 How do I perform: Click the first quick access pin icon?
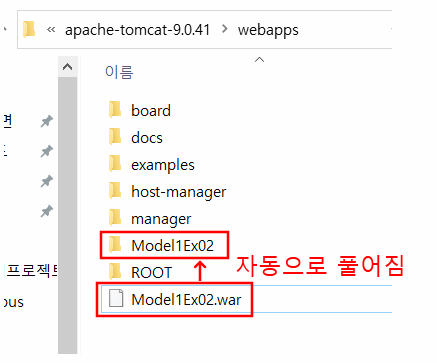click(x=47, y=121)
